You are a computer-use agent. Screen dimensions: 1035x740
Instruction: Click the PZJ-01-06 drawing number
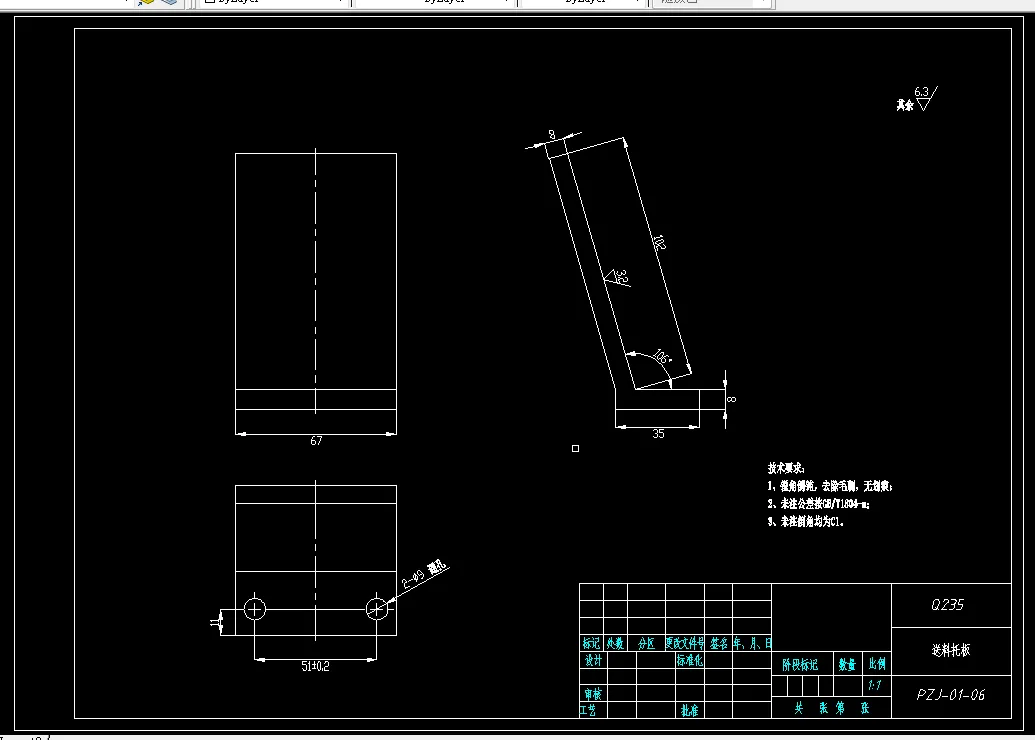pos(951,695)
